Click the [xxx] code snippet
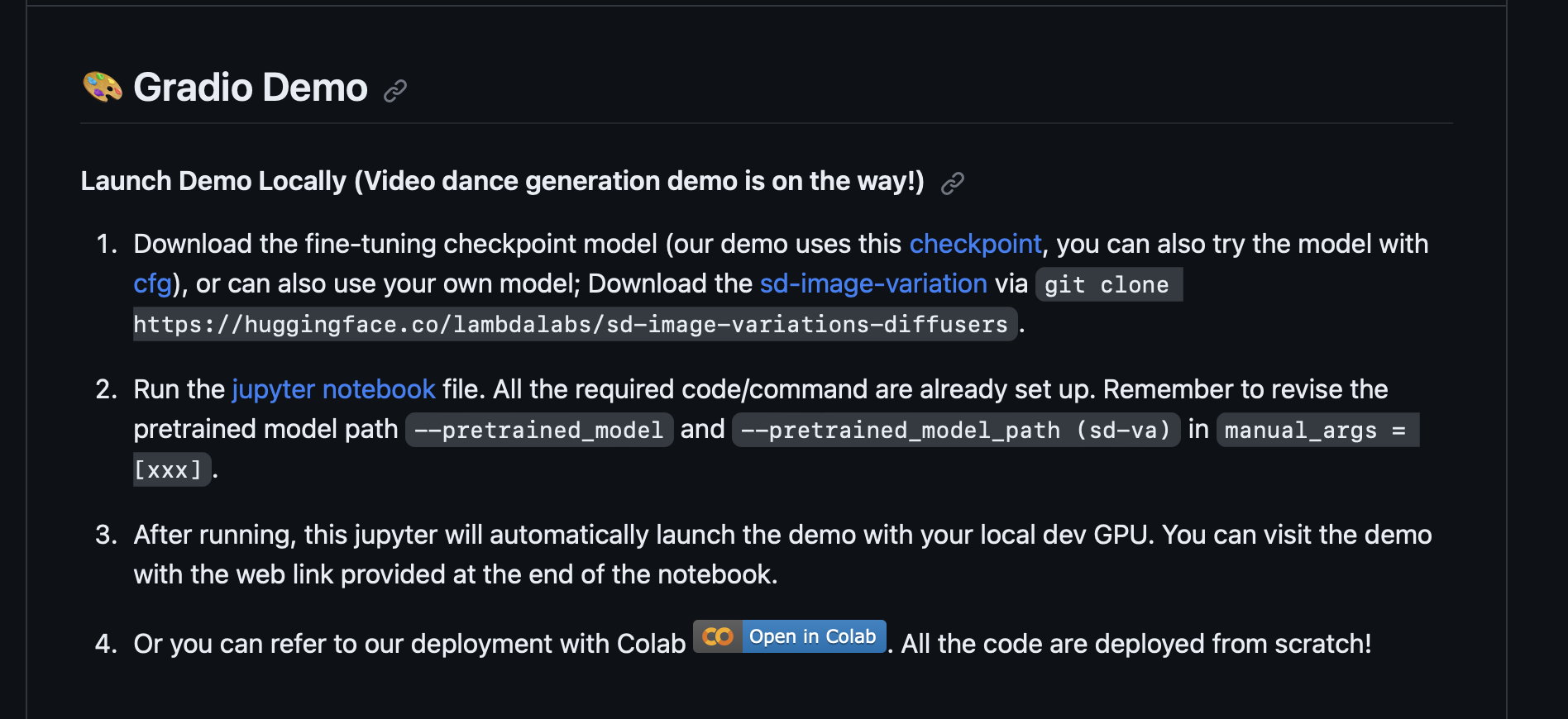 pyautogui.click(x=172, y=469)
